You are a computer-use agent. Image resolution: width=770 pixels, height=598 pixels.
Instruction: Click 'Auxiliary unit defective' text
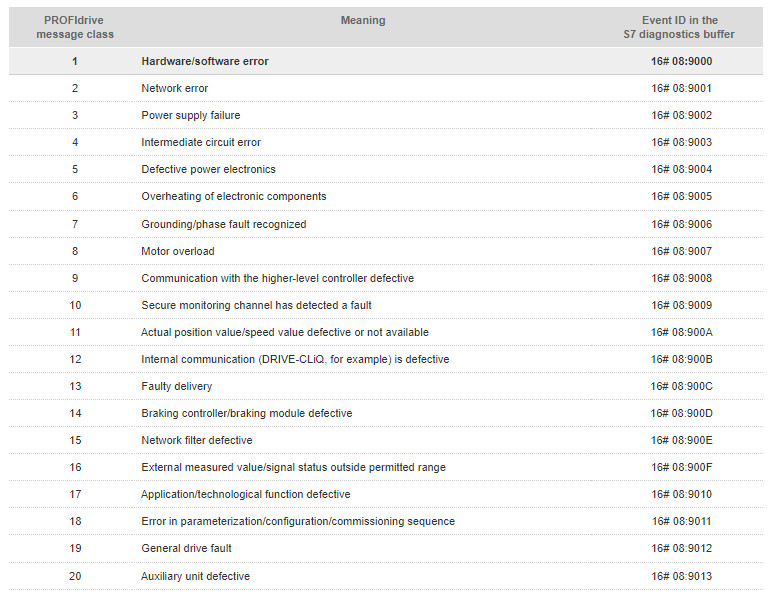pos(195,576)
